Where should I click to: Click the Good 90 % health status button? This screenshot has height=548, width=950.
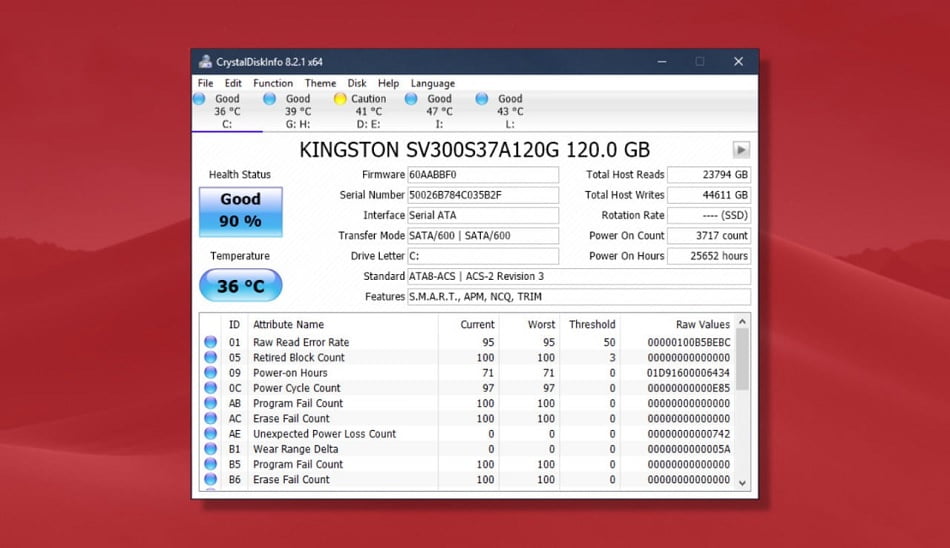click(x=241, y=212)
